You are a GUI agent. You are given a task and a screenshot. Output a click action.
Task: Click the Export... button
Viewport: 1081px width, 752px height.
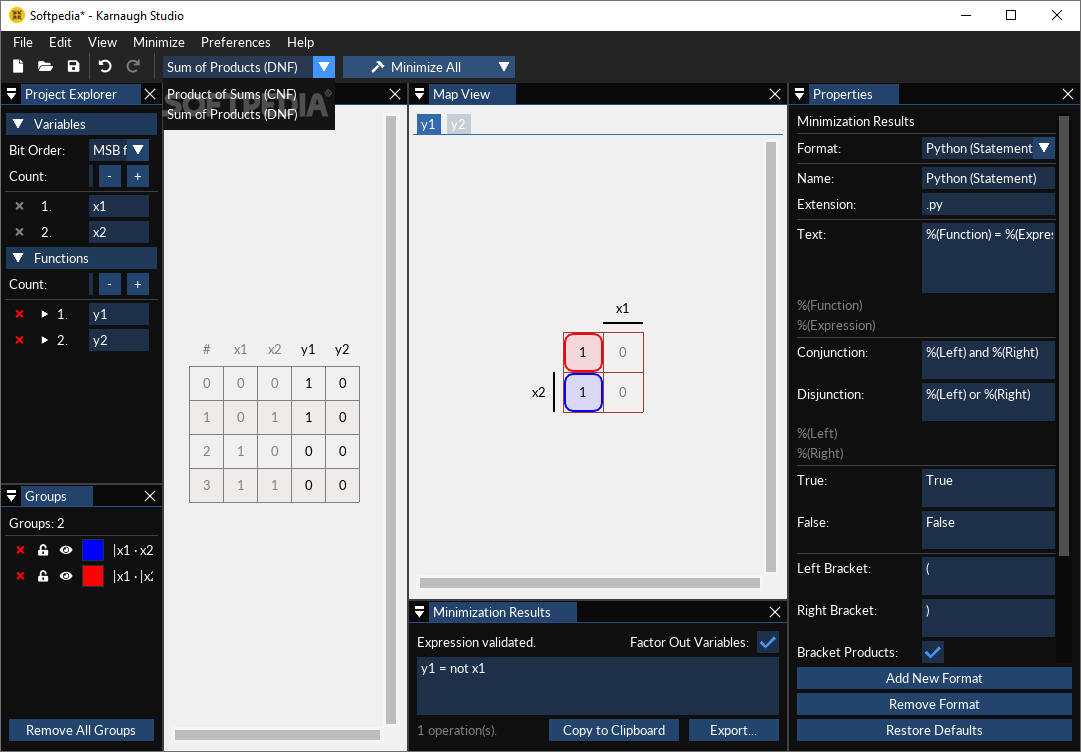pyautogui.click(x=734, y=730)
